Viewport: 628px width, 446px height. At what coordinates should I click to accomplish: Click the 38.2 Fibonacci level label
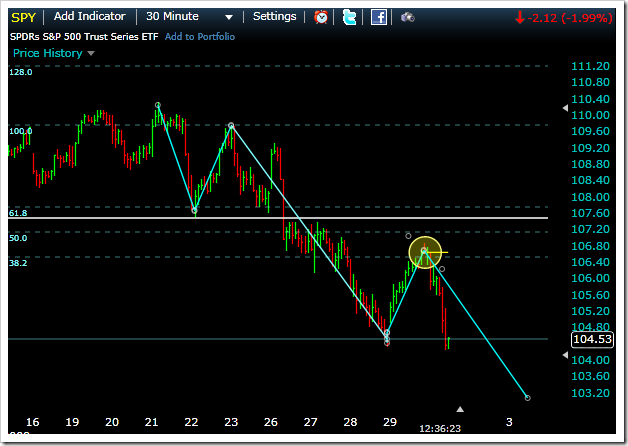point(18,263)
